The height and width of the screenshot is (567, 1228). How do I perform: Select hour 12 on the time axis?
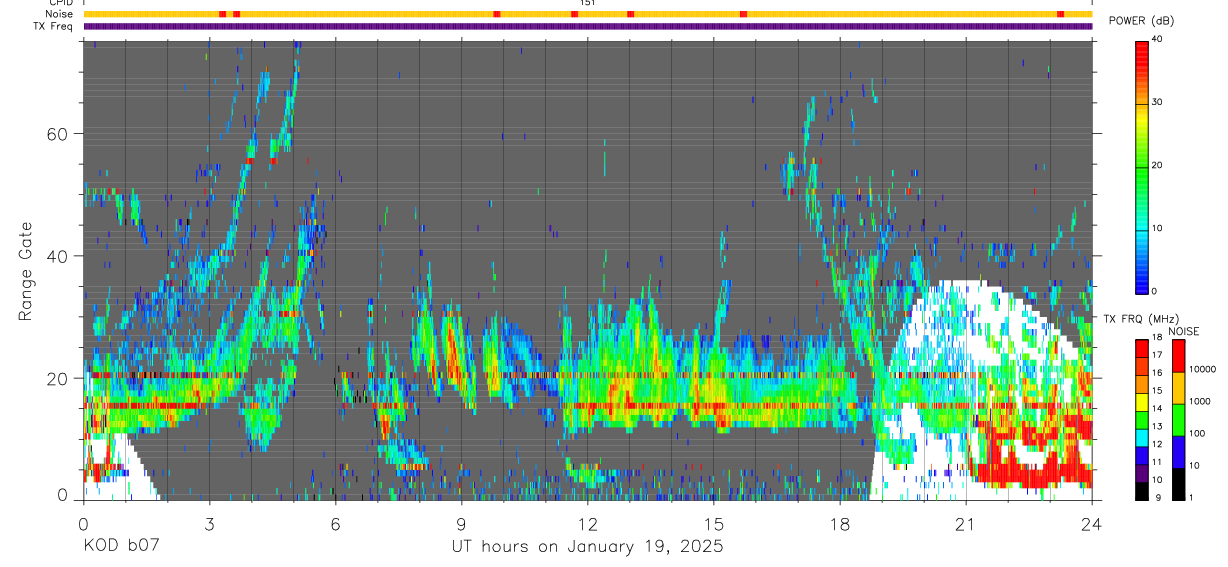point(588,524)
